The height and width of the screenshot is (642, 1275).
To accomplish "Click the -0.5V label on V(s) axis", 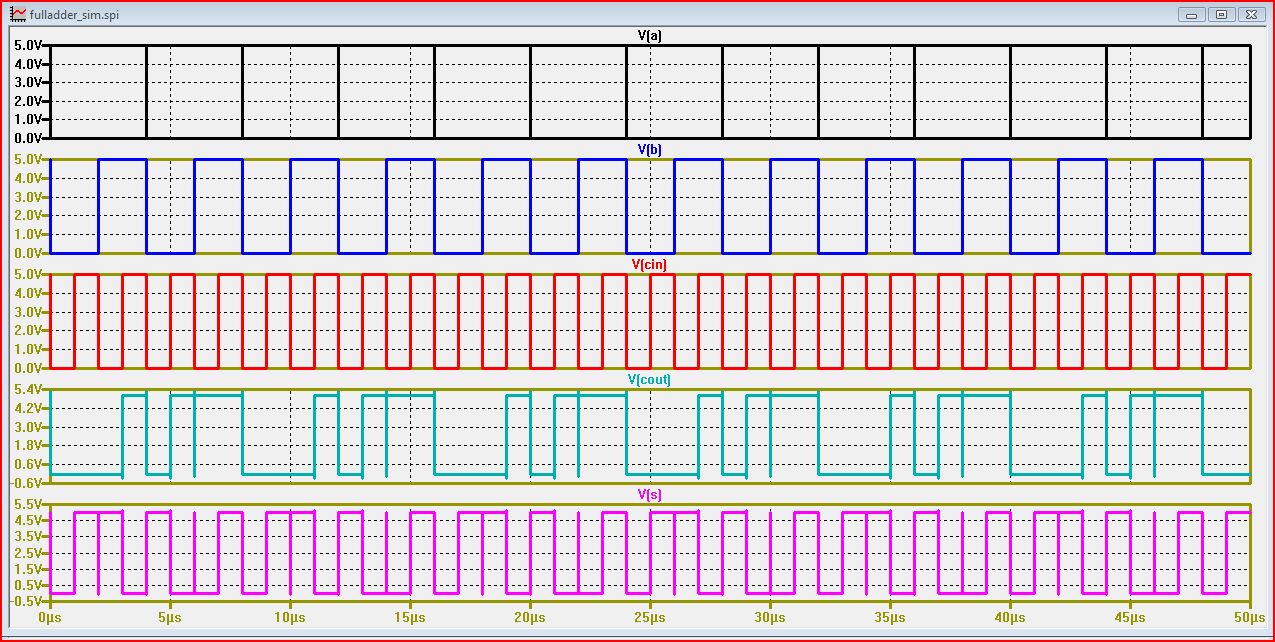I will point(25,601).
